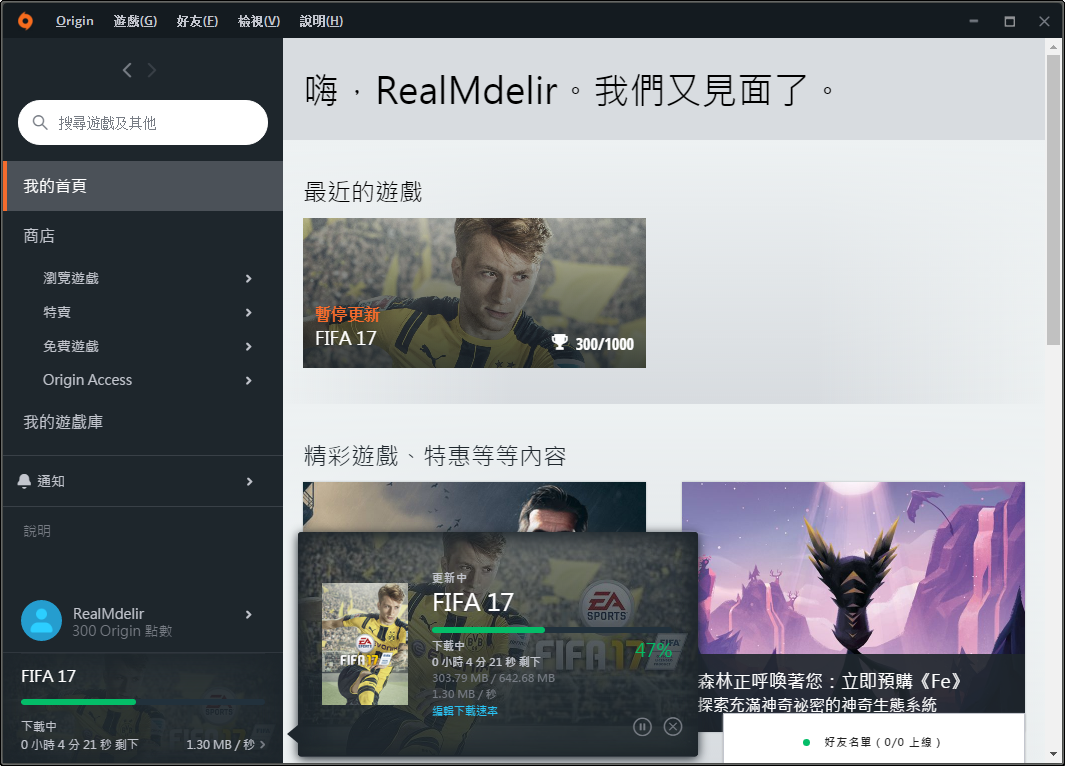Screen dimensions: 1065x766
Task: Click the green online status dot
Action: (806, 742)
